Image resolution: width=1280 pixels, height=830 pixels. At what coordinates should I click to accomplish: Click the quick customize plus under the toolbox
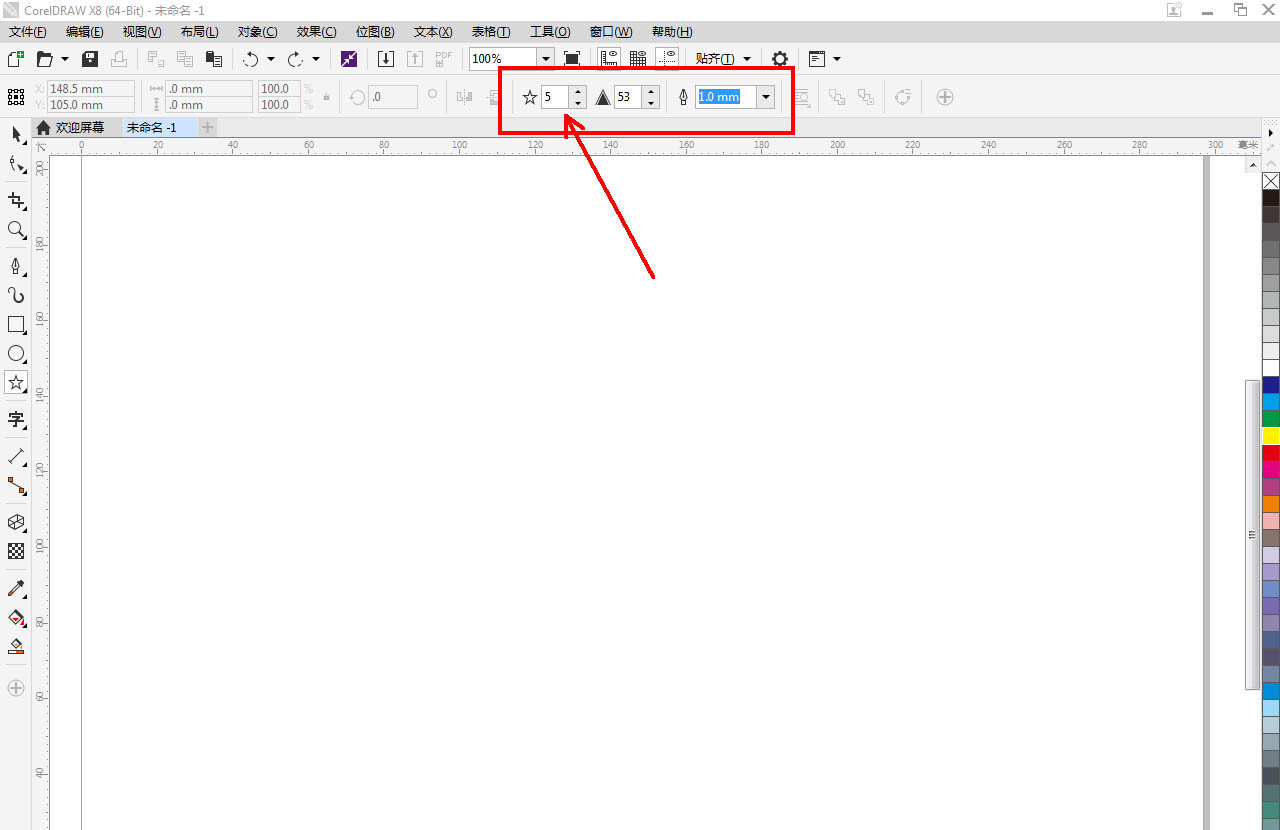pyautogui.click(x=16, y=688)
